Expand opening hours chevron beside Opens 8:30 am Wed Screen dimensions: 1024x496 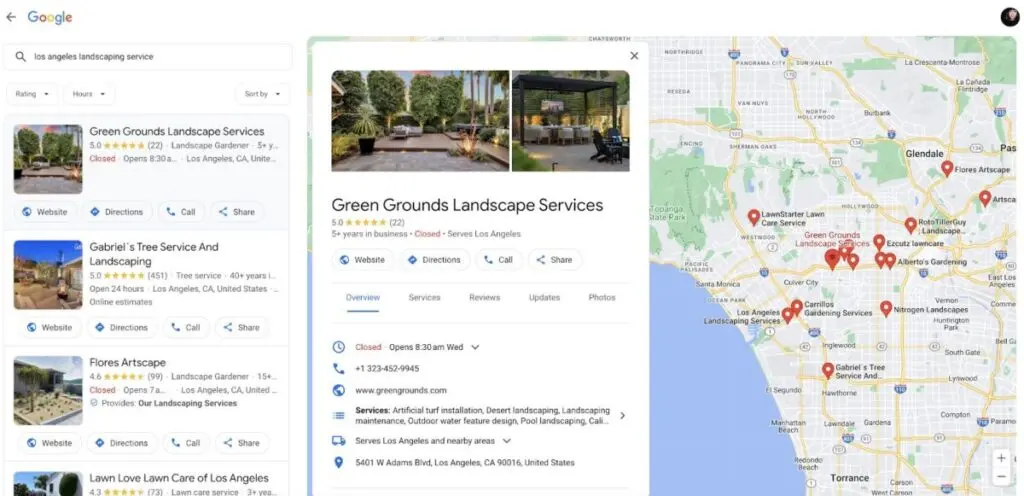click(x=475, y=347)
